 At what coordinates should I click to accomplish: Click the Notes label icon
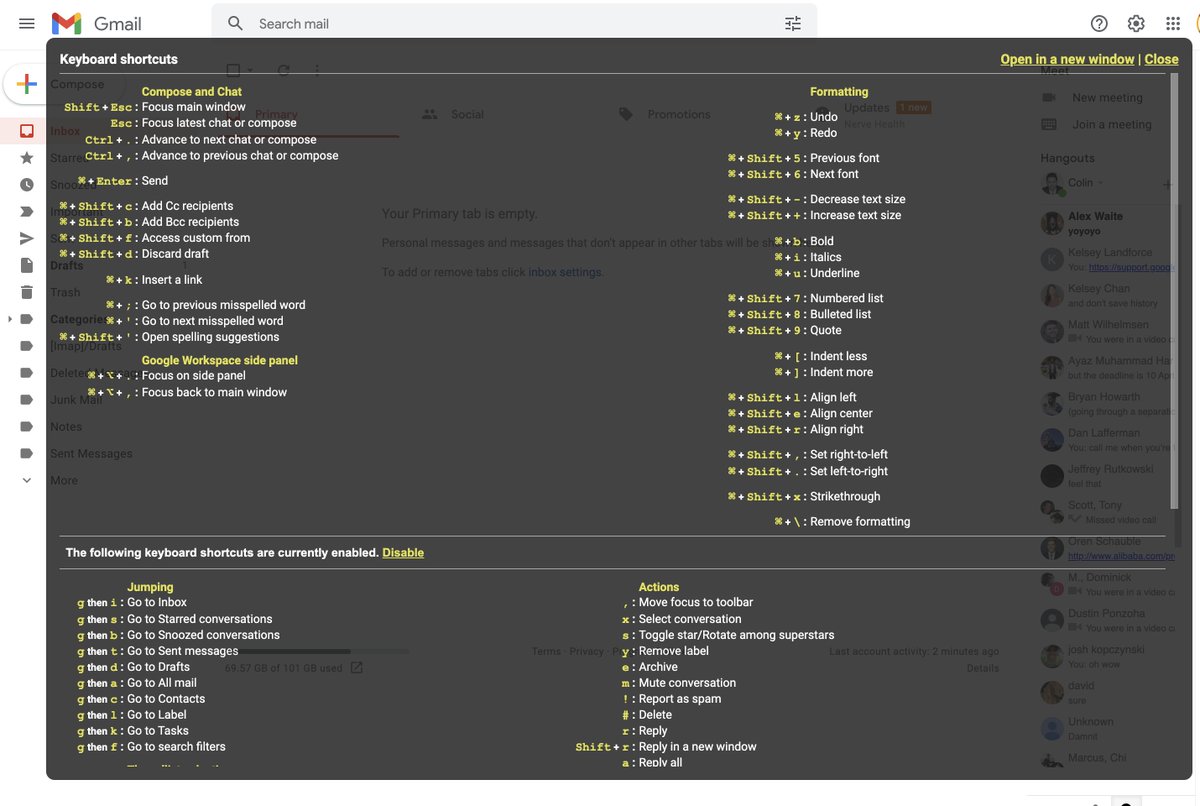tap(27, 426)
